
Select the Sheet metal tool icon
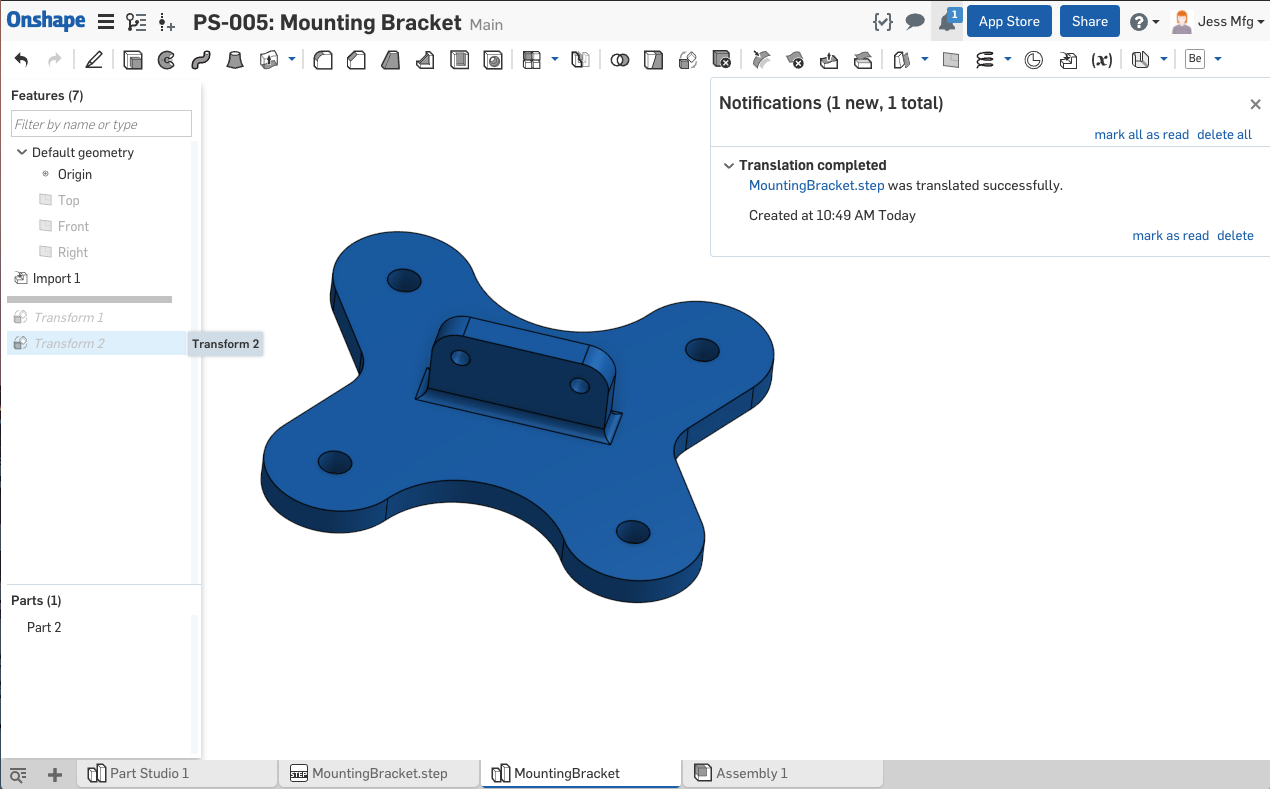pyautogui.click(x=1141, y=60)
